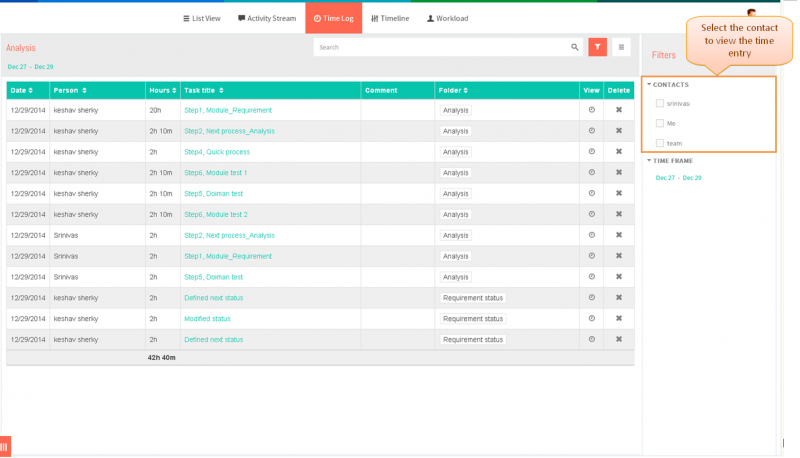Open the orange side panel handle at bottom left
The width and height of the screenshot is (800, 458).
coord(5,447)
